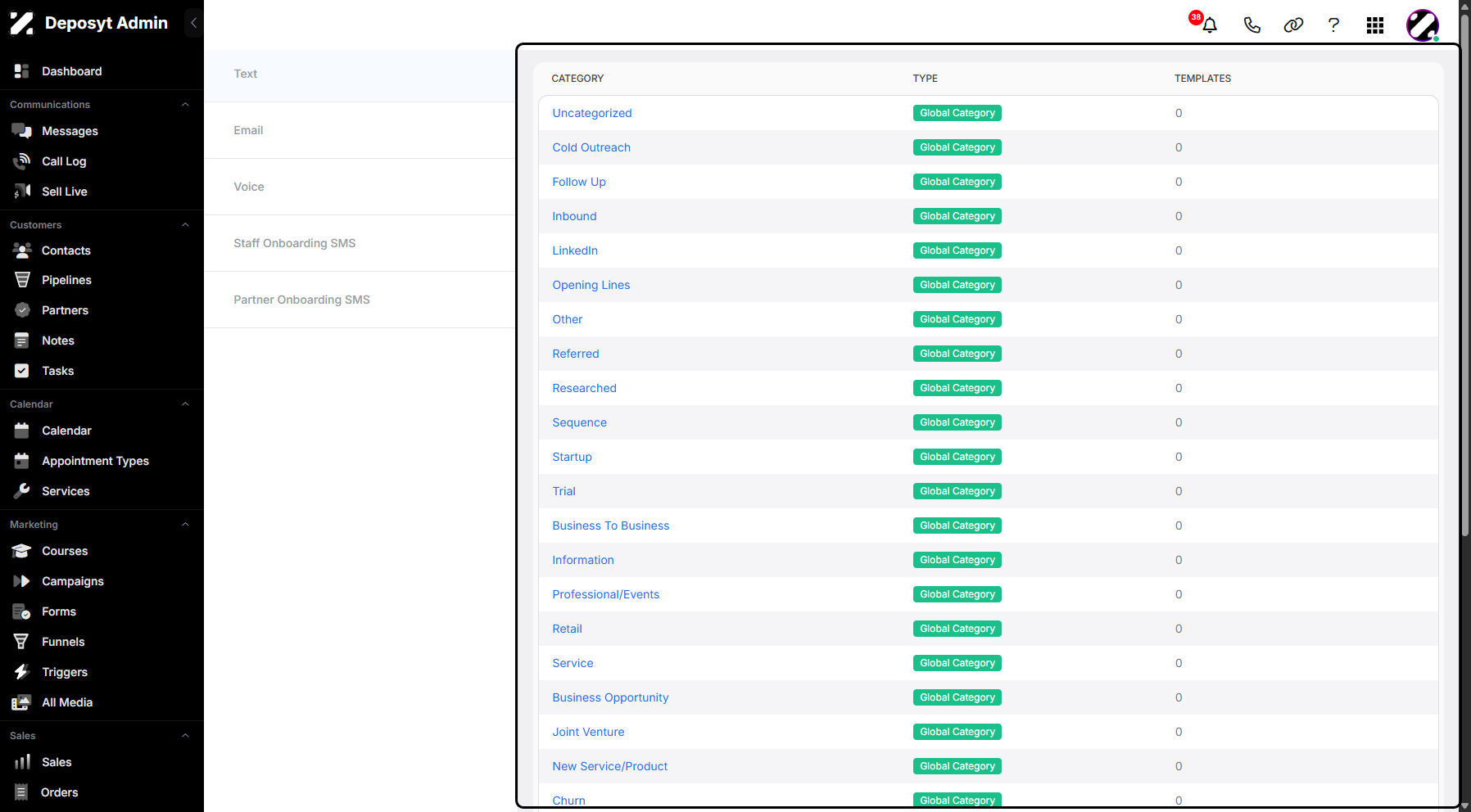Click the phone dialer icon
The image size is (1471, 812).
click(x=1251, y=25)
